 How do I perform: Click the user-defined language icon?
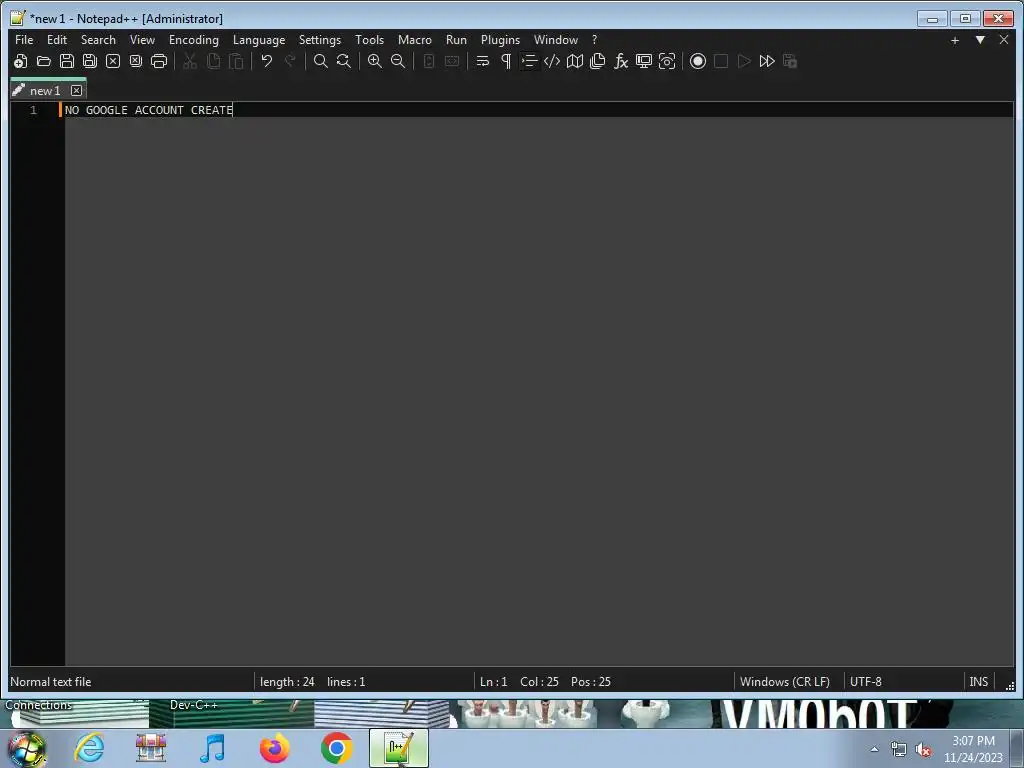click(x=552, y=61)
